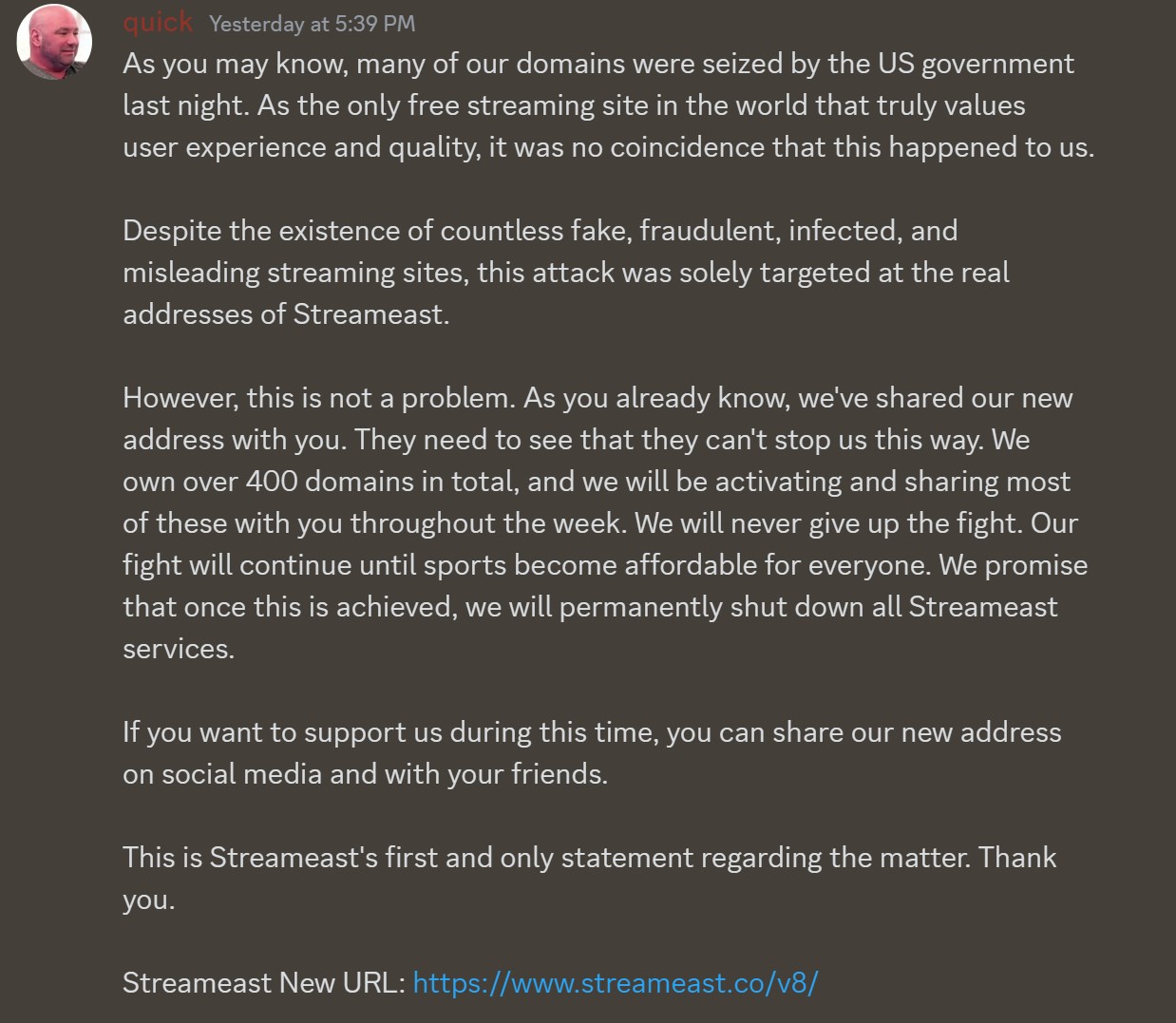Screen dimensions: 1176x1023
Task: Click the paragraph beginning 'As you may know'
Action: 608,105
